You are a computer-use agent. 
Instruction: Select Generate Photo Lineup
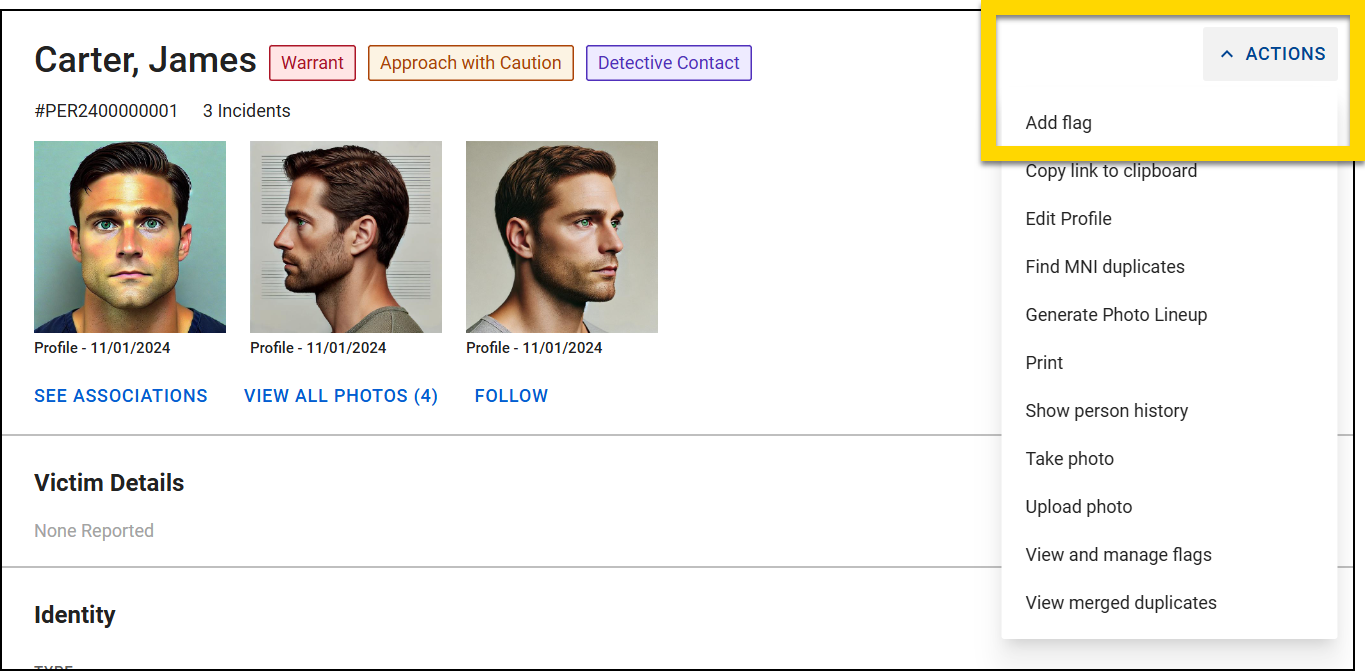point(1116,314)
